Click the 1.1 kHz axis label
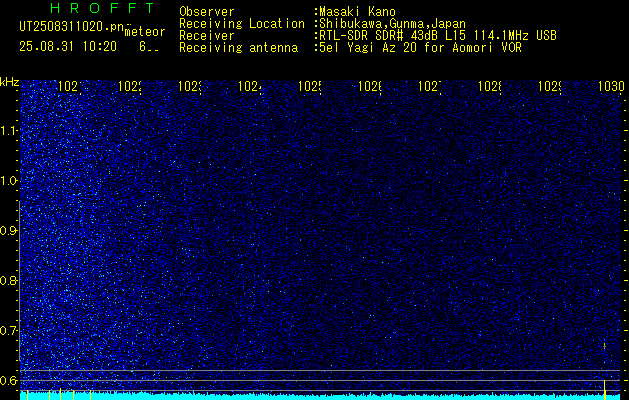The width and height of the screenshot is (629, 400). click(x=10, y=131)
